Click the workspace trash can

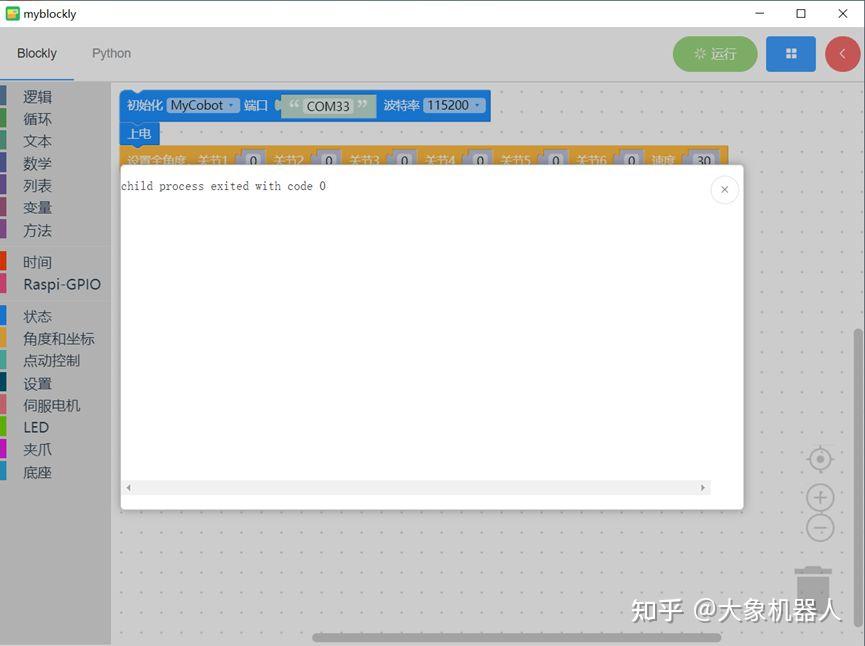tap(813, 580)
